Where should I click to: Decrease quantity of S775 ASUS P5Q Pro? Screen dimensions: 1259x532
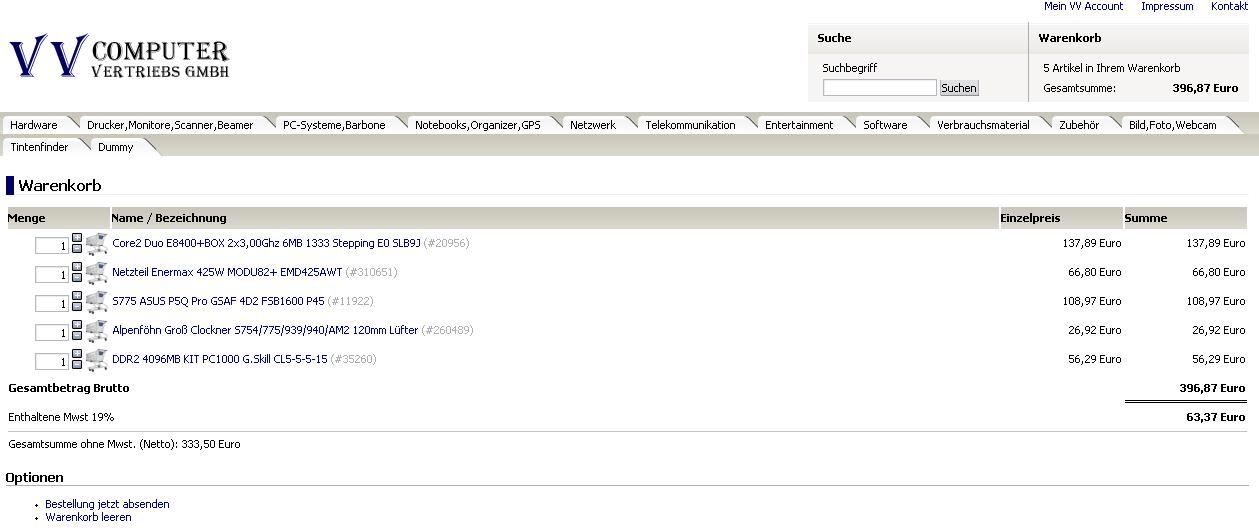tap(77, 307)
